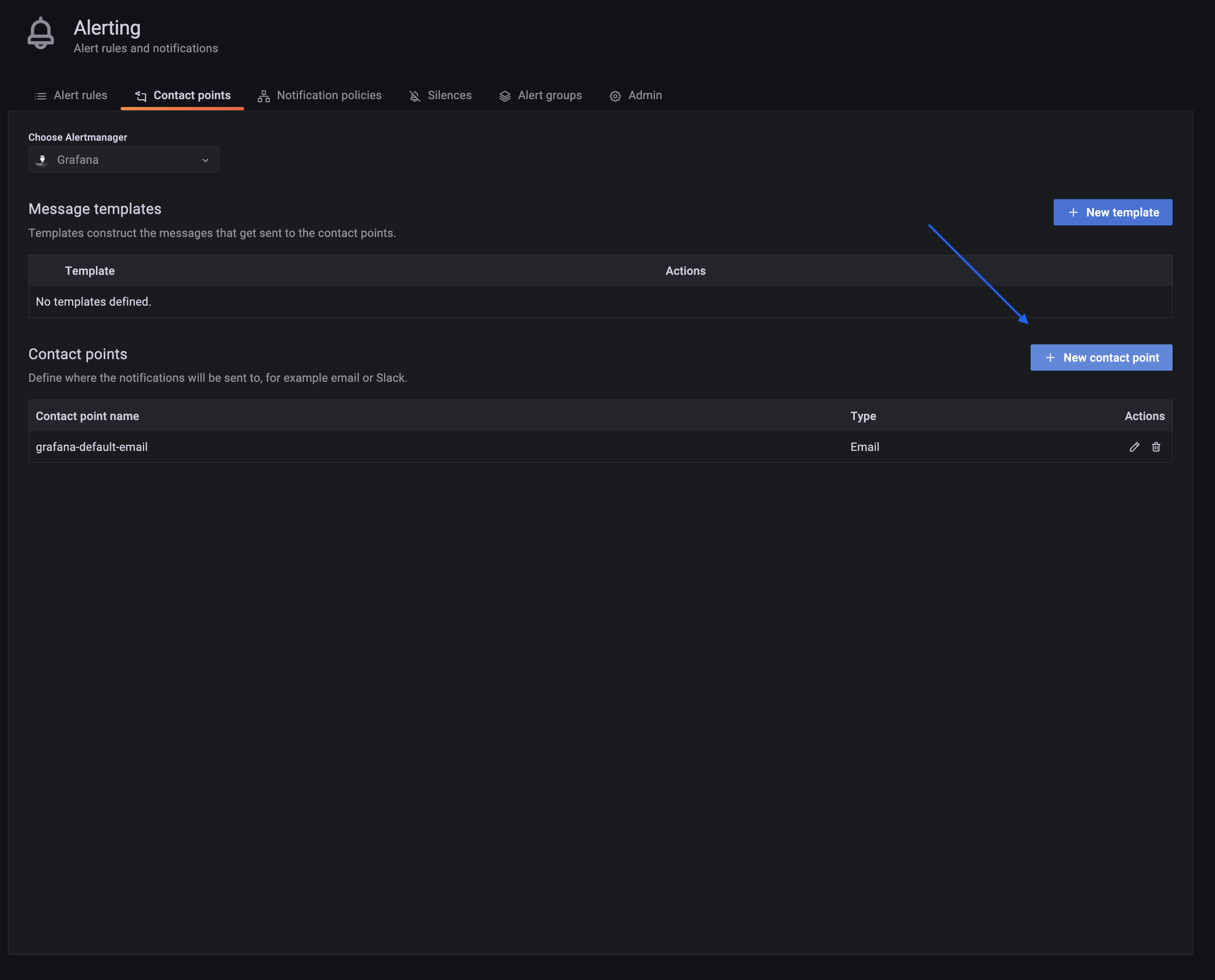Open the Notification policies tab
Viewport: 1215px width, 980px height.
click(x=319, y=95)
